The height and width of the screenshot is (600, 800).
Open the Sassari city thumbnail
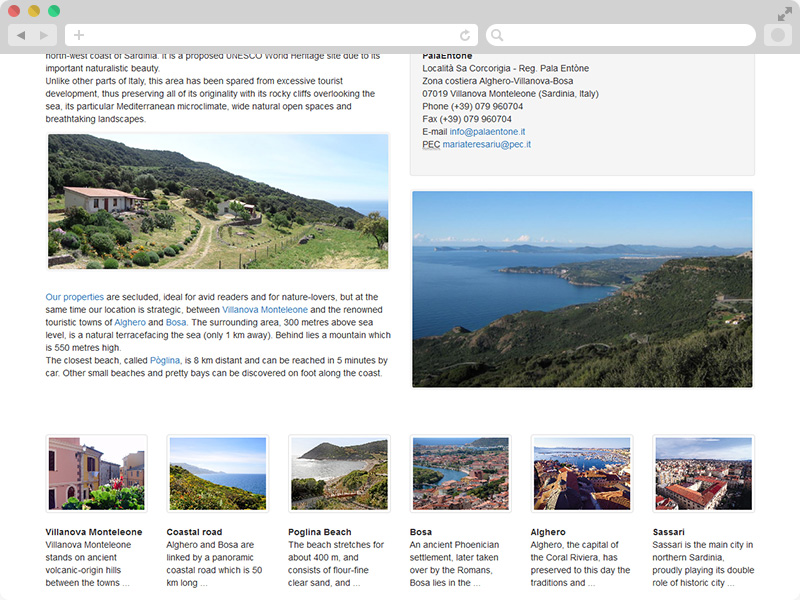tap(704, 473)
